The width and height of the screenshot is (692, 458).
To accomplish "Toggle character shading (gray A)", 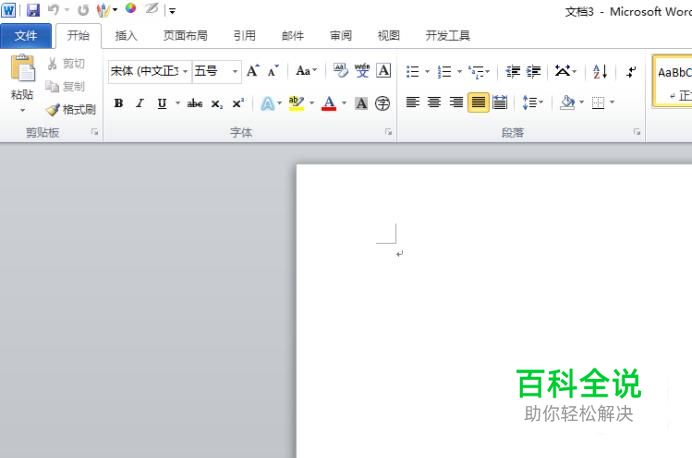I will pos(361,103).
